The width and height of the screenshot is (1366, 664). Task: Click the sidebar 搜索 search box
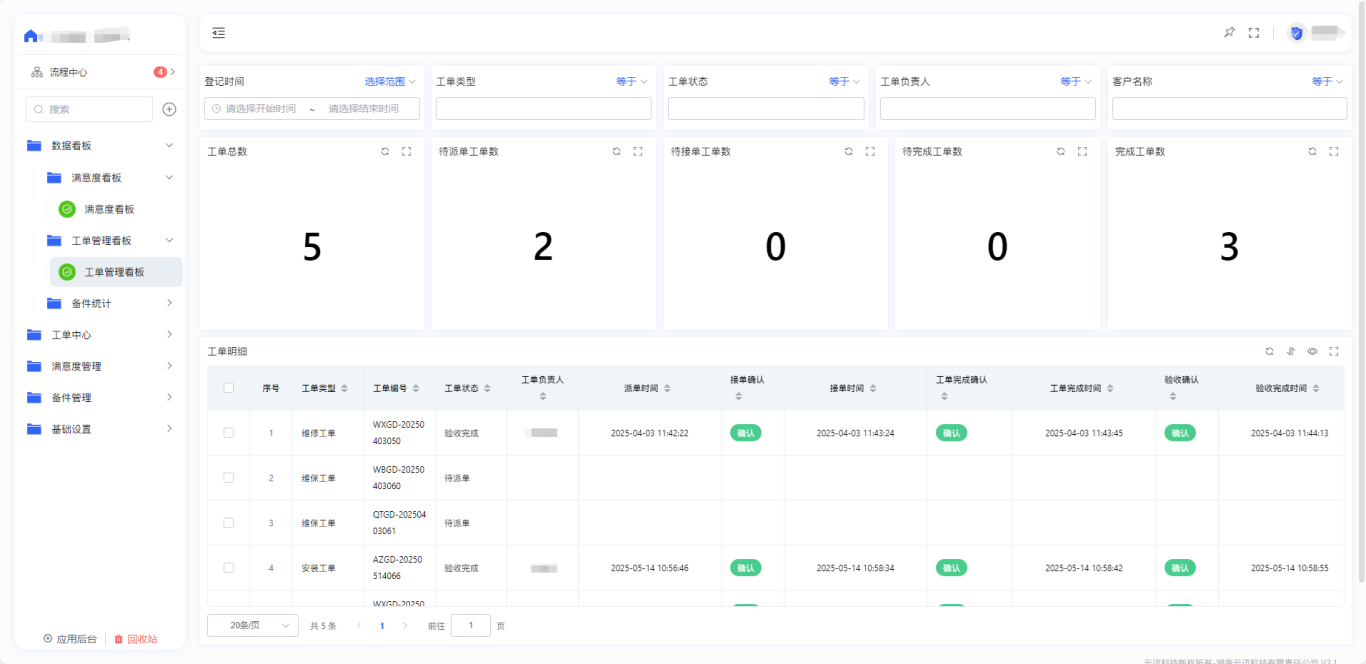[x=89, y=109]
